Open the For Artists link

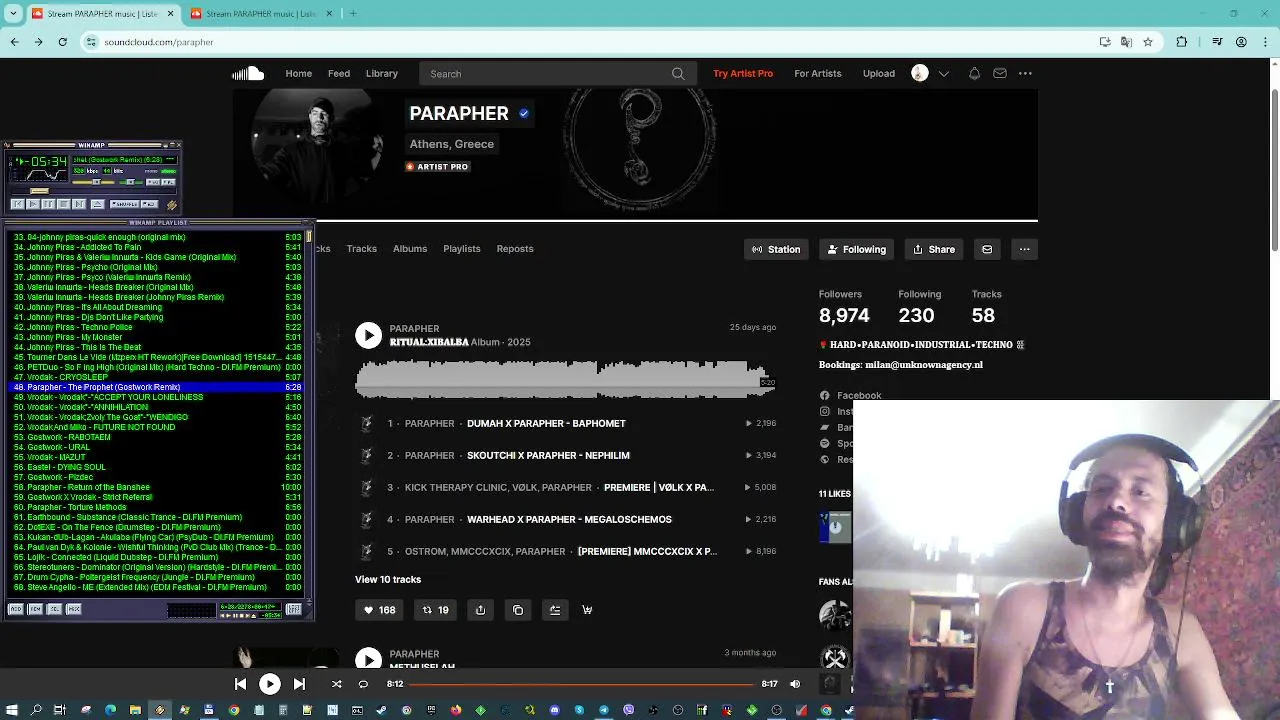pos(818,73)
